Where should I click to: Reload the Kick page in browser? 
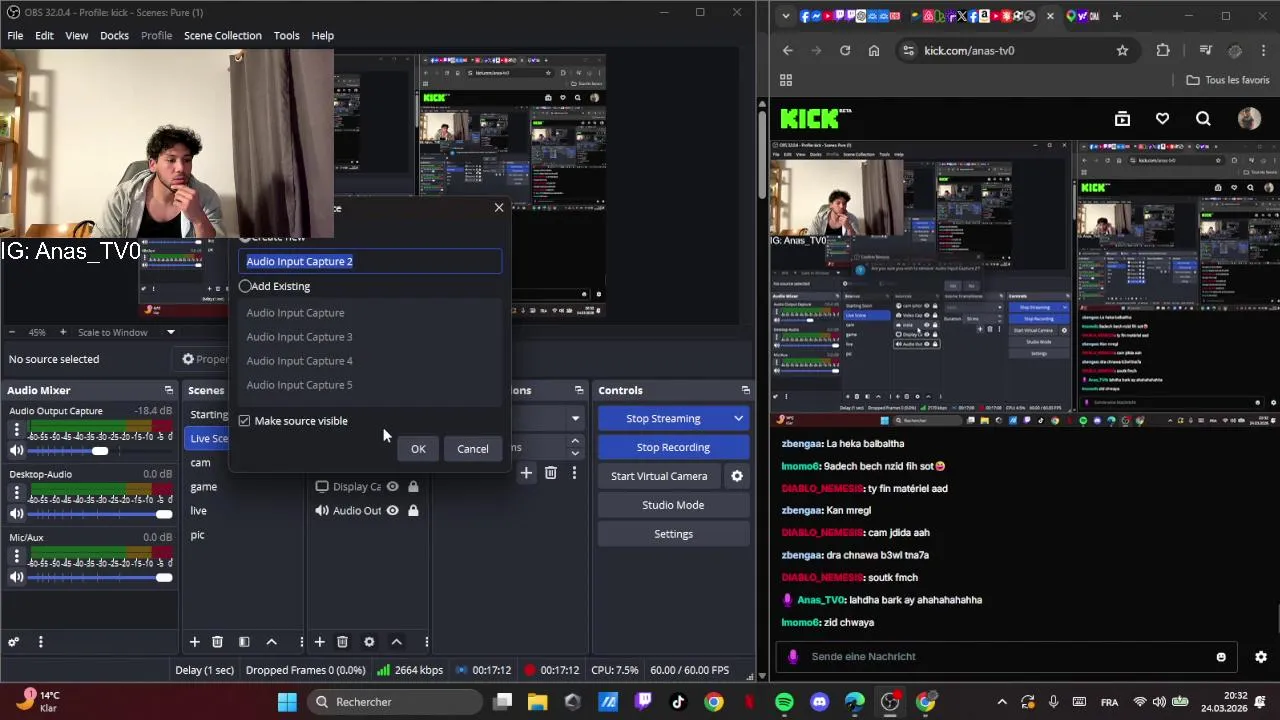tap(845, 51)
